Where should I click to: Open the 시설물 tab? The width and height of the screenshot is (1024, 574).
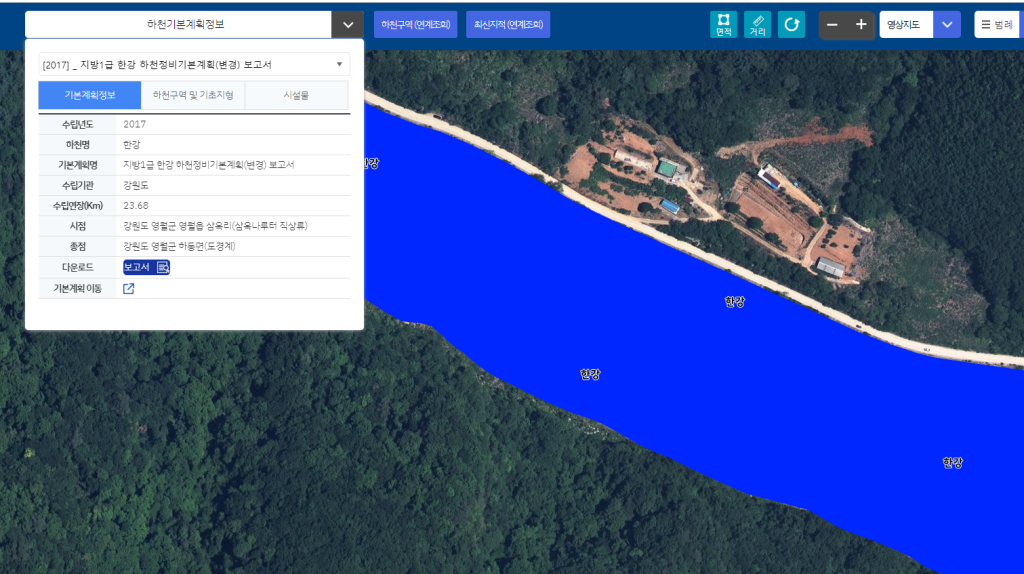point(296,95)
